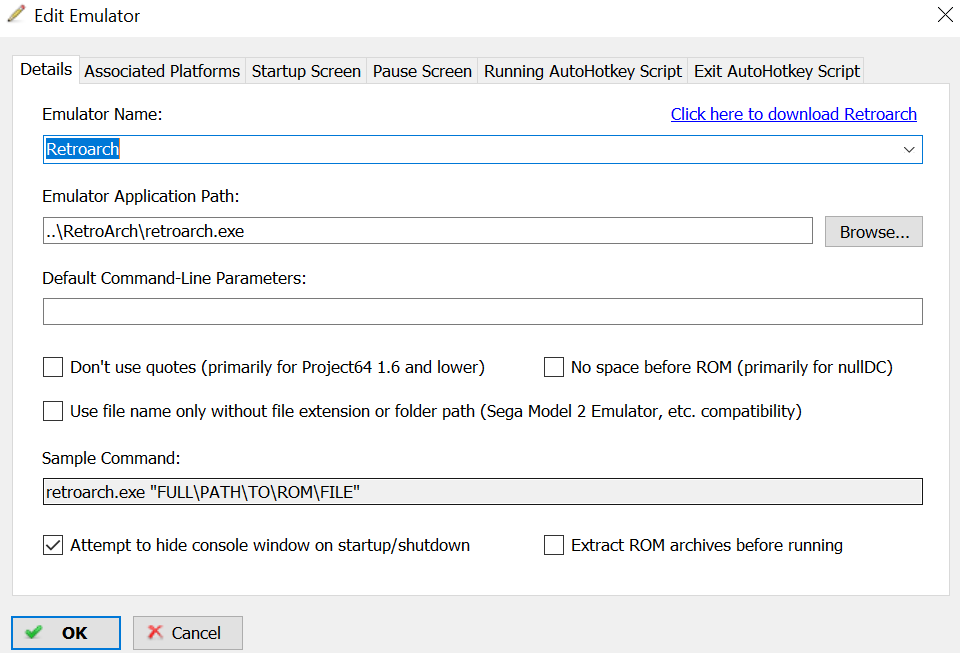Browse for the emulator application path

click(874, 231)
